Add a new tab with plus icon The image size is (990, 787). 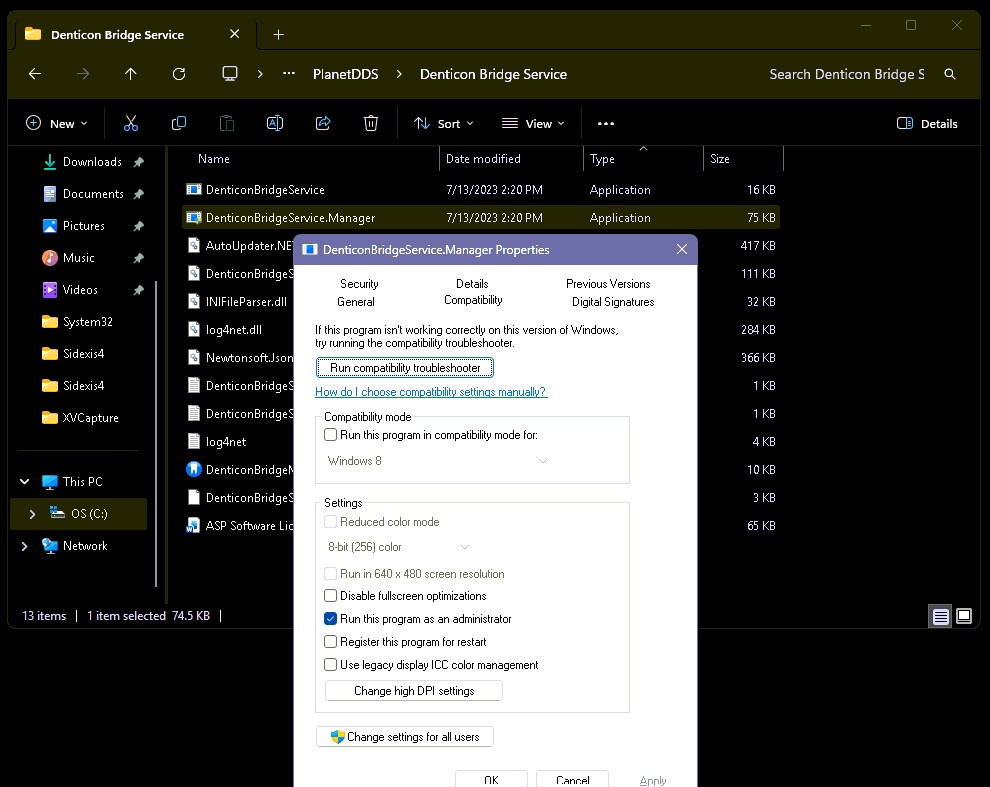pyautogui.click(x=278, y=35)
